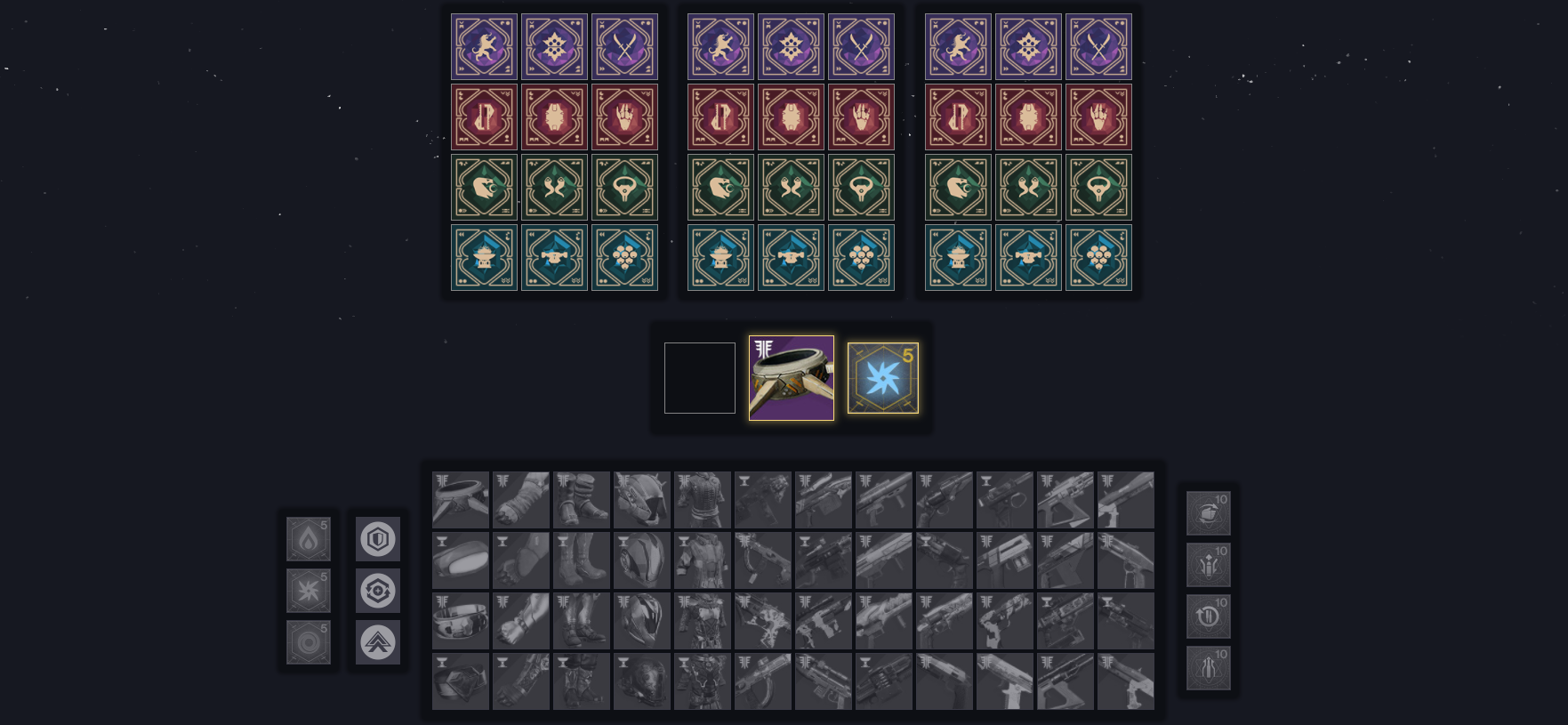Choose the crossed swords card in the middle grid
The width and height of the screenshot is (1568, 725).
861,46
